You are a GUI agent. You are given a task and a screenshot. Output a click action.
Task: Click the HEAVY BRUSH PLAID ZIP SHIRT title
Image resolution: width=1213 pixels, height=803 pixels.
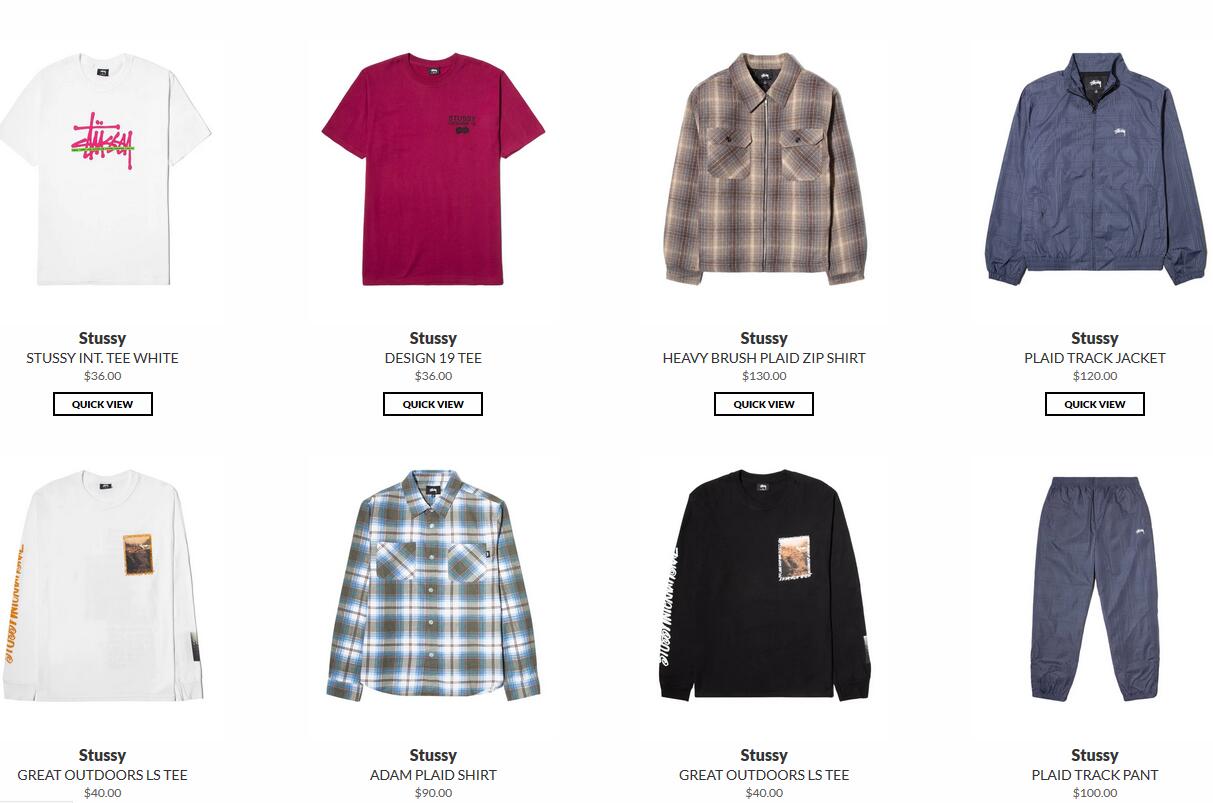764,358
